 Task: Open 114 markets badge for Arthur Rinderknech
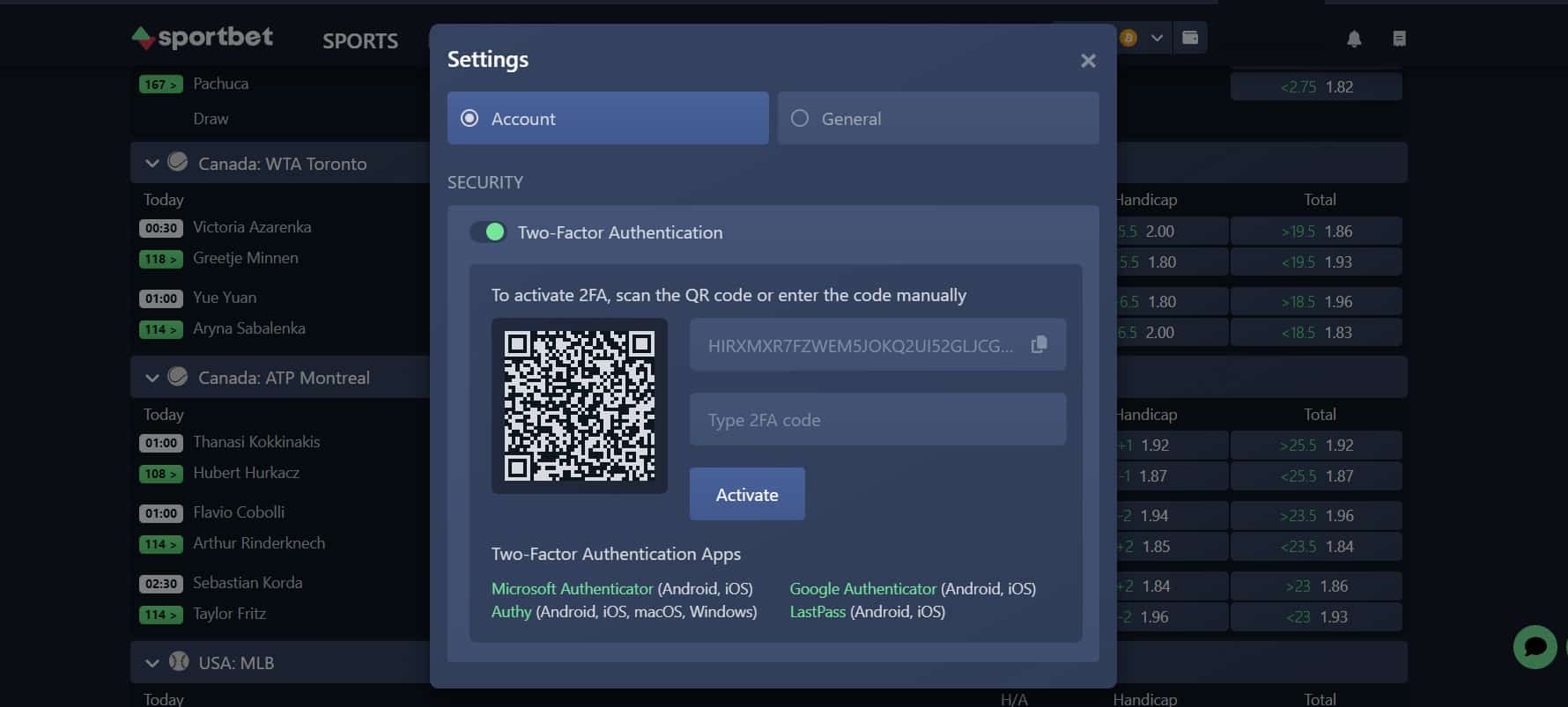pos(160,544)
